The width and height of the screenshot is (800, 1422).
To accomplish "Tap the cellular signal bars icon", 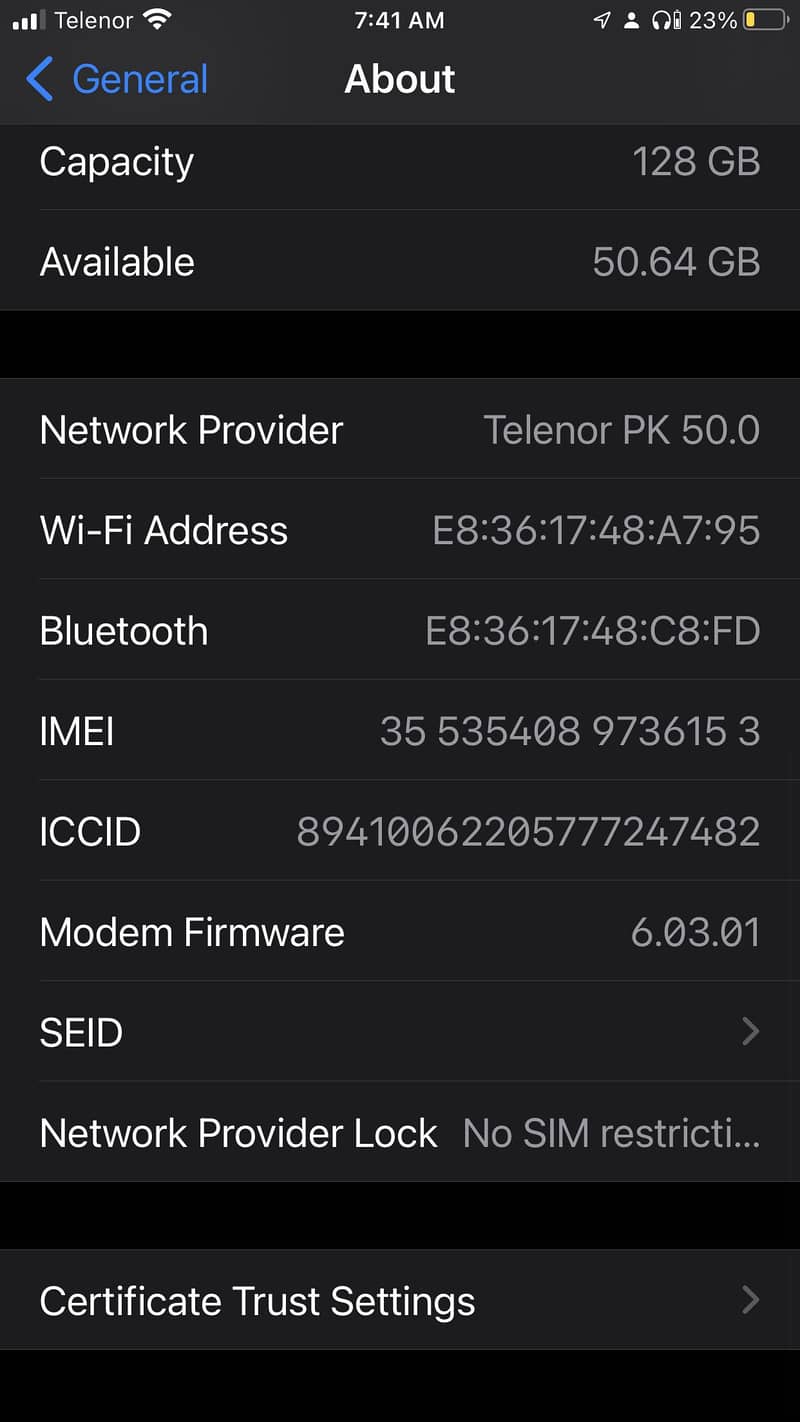I will point(28,20).
